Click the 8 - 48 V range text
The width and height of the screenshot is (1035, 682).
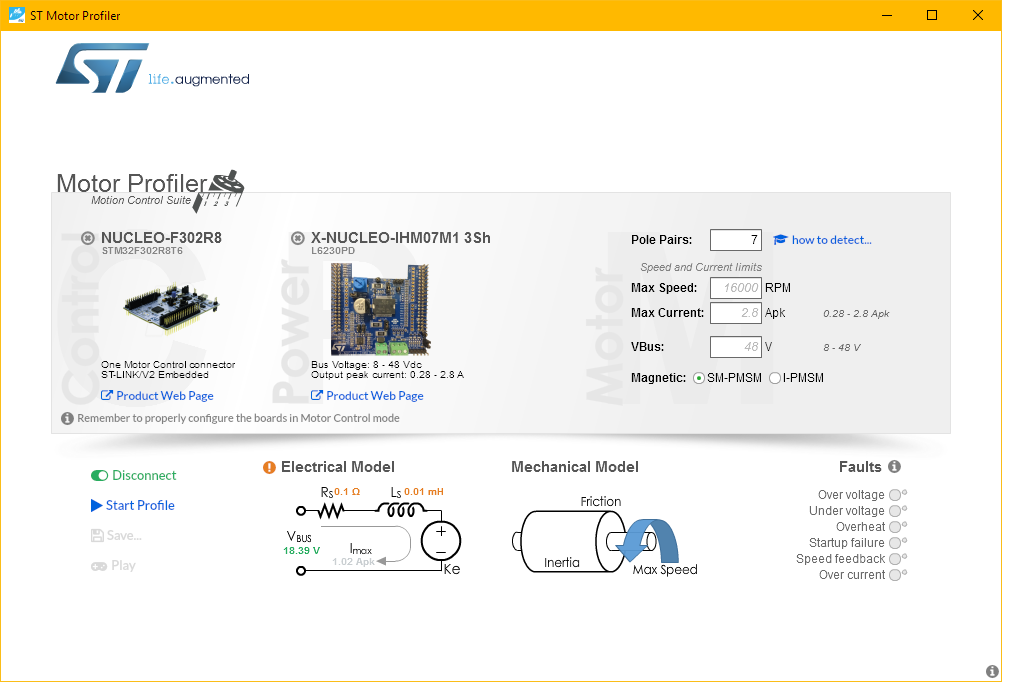pyautogui.click(x=842, y=347)
